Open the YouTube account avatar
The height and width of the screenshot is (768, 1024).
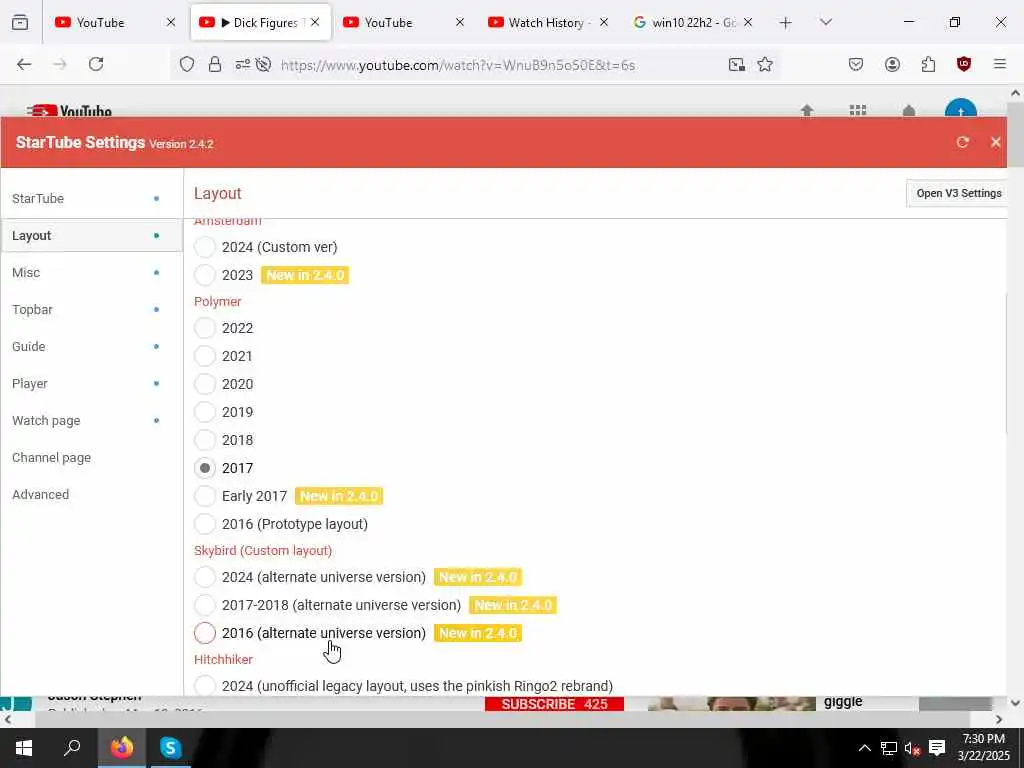point(961,109)
